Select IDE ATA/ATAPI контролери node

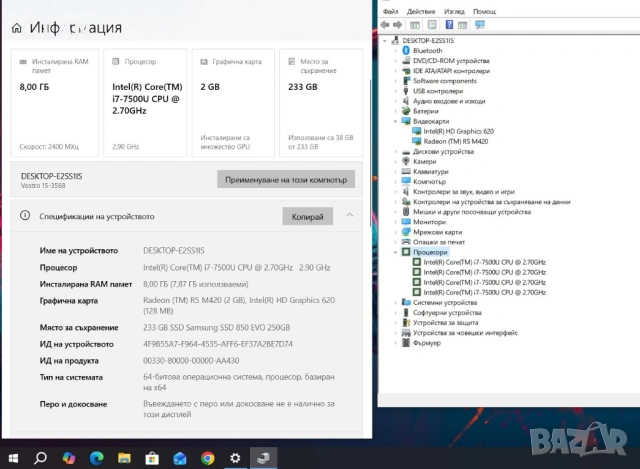click(x=451, y=71)
